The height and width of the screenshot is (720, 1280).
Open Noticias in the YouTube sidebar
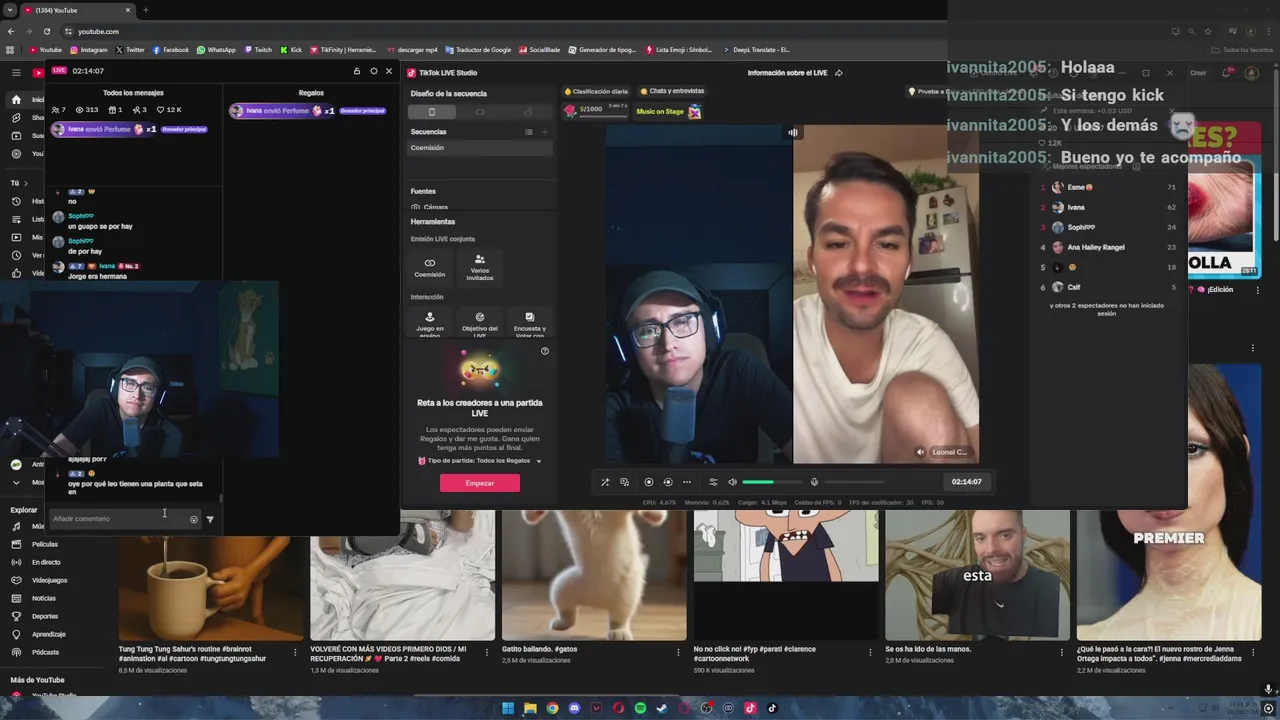click(x=44, y=598)
